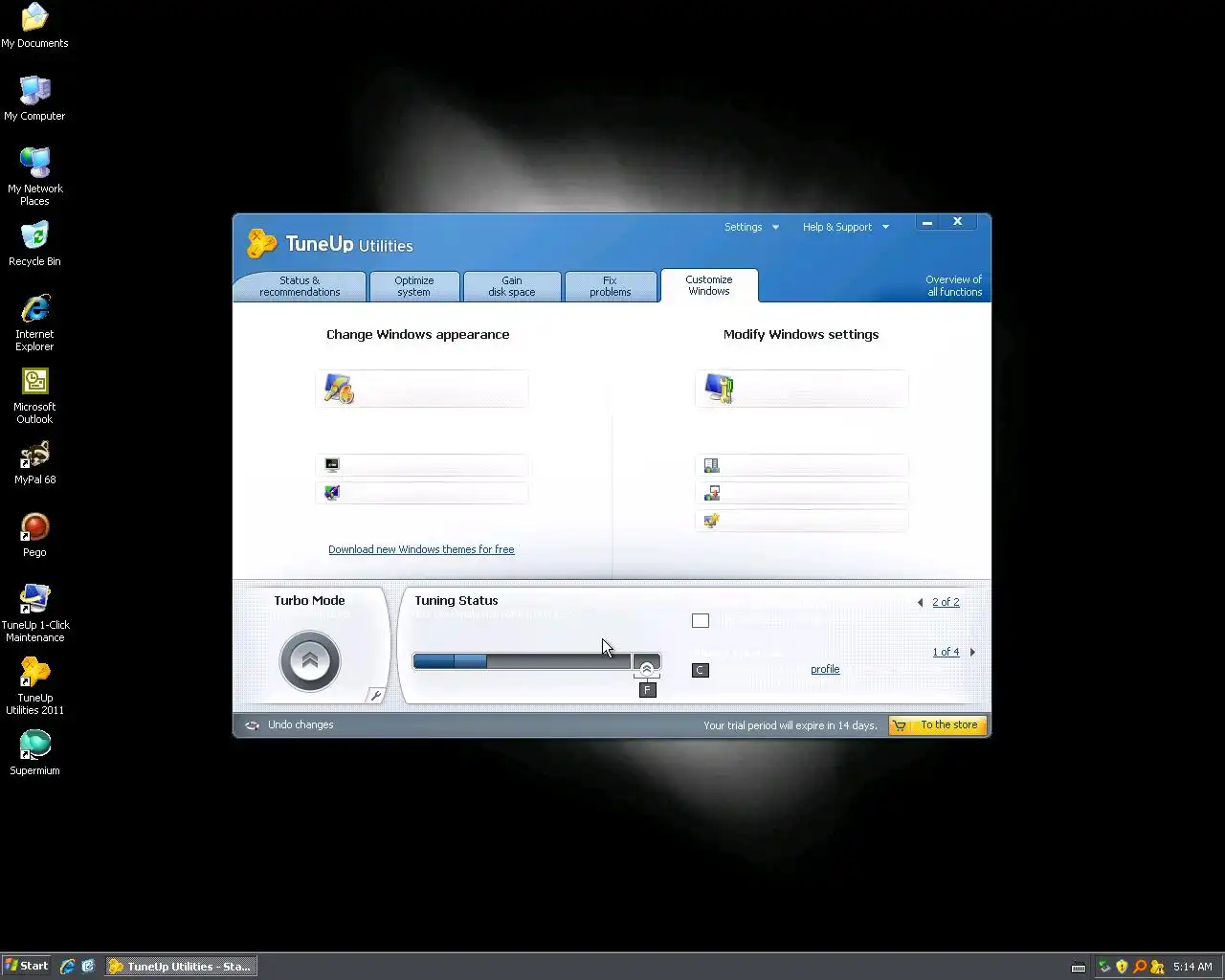Select TuneUp 1-Click Maintenance desktop icon
This screenshot has height=980, width=1225.
click(x=34, y=613)
